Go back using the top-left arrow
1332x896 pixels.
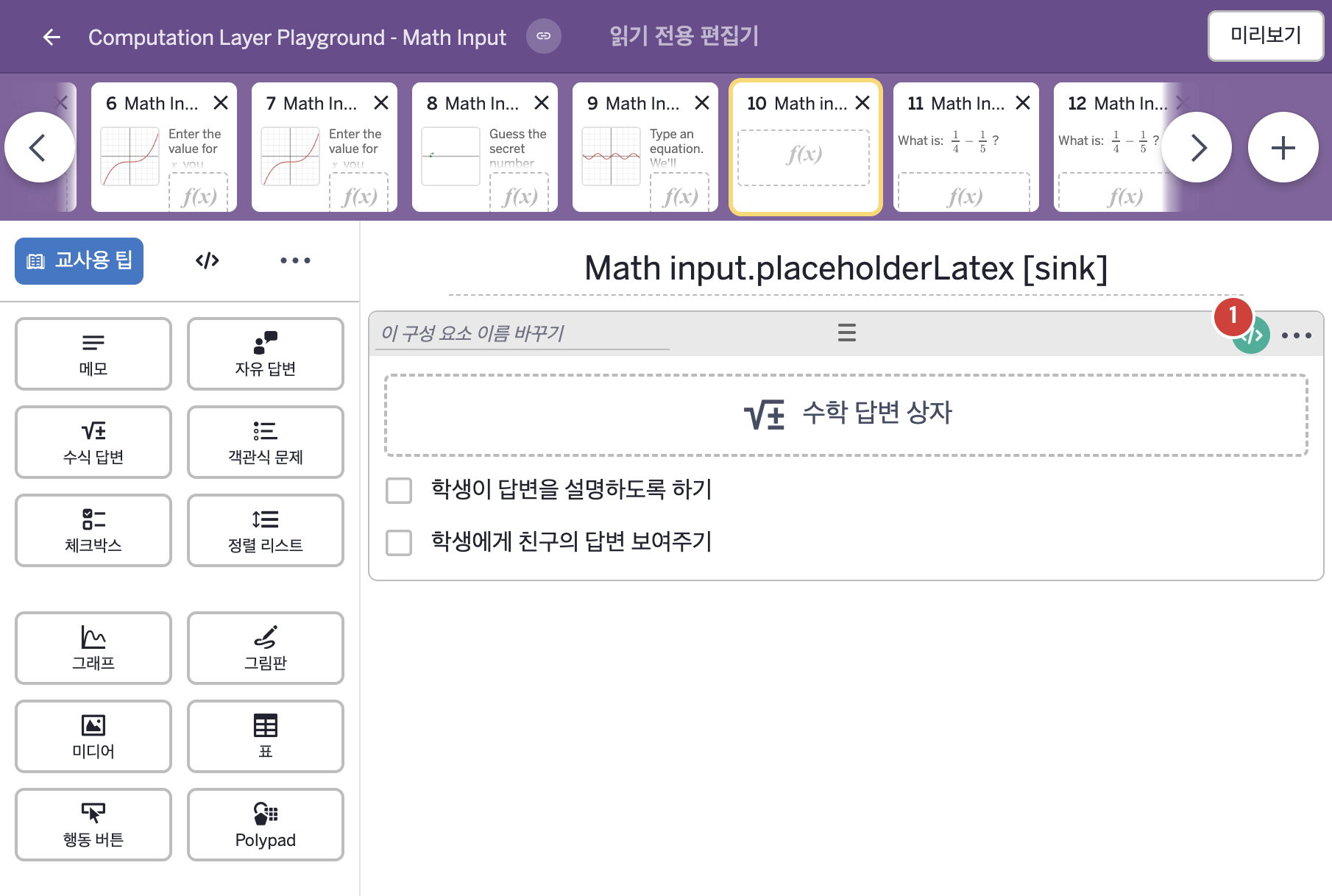[x=52, y=37]
